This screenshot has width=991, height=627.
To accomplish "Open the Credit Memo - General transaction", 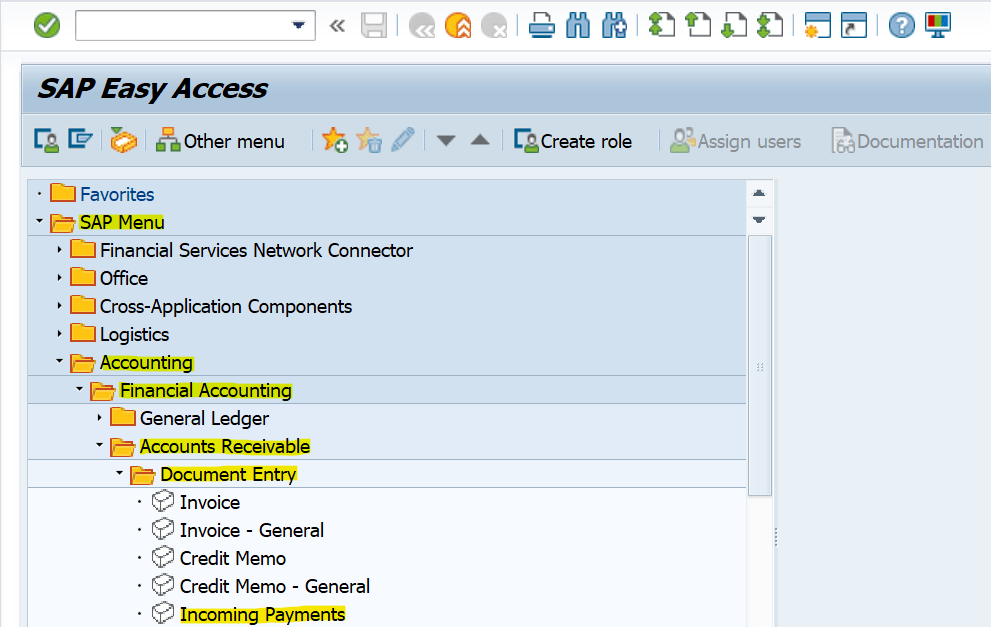I will click(x=274, y=586).
